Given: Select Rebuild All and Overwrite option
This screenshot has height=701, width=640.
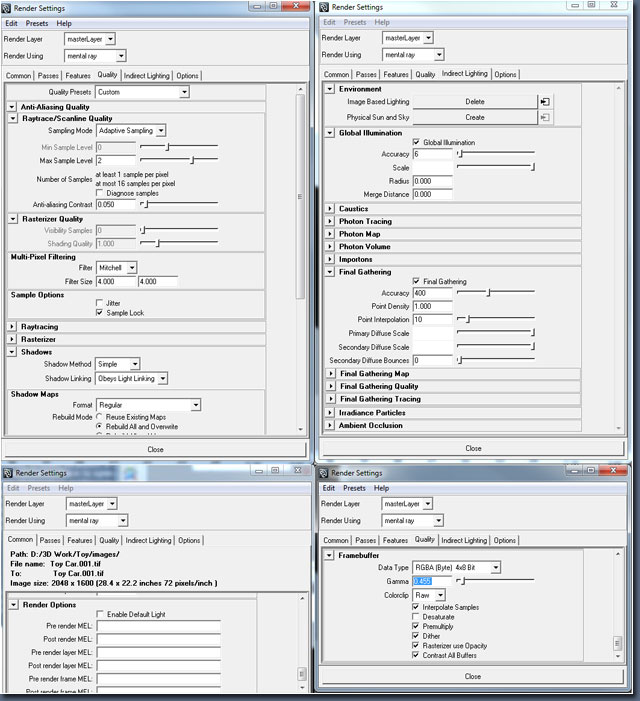Looking at the screenshot, I should pos(100,427).
